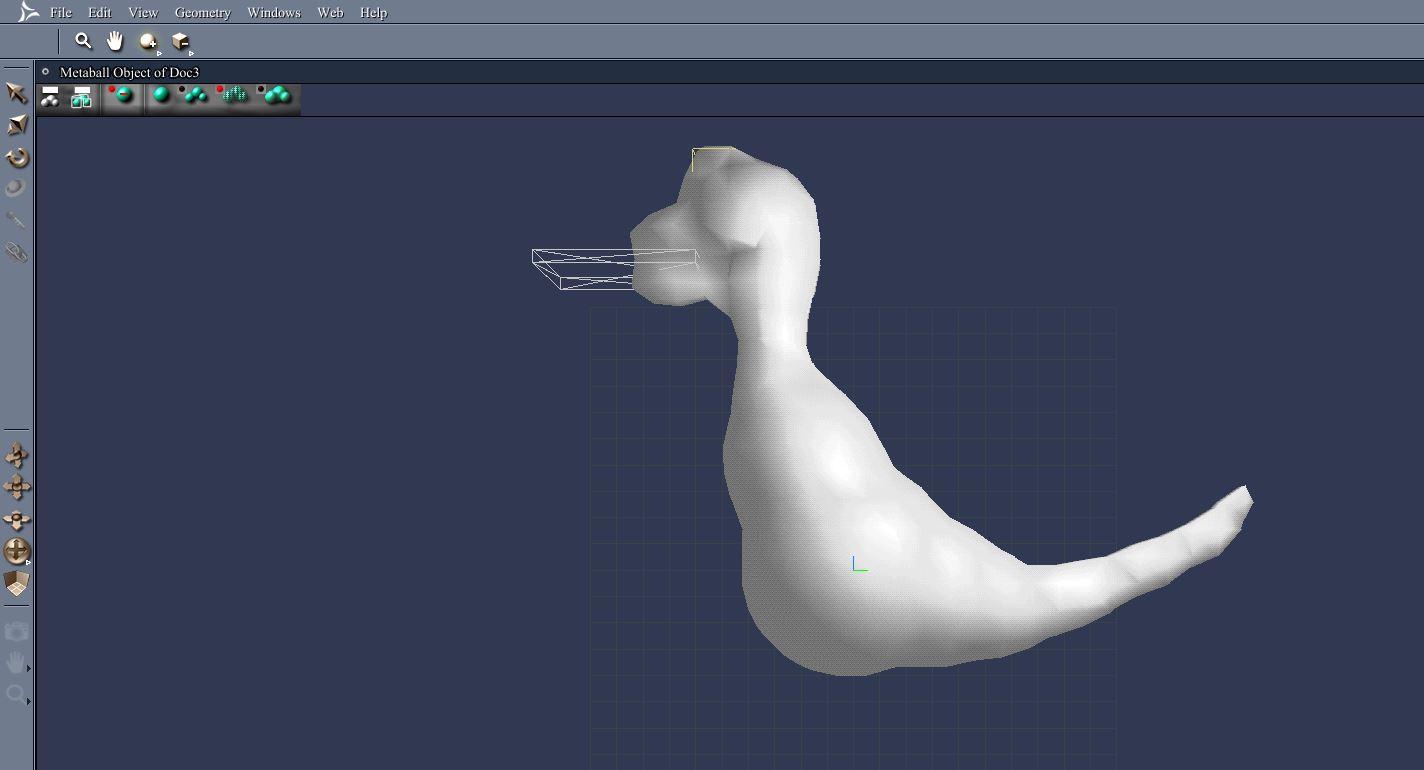Open the Windows menu
1424x770 pixels.
[x=274, y=12]
